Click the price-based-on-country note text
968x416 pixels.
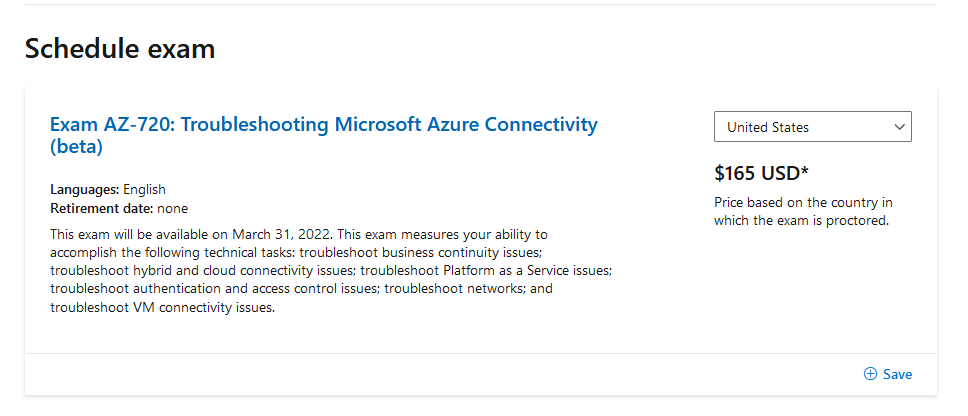803,212
